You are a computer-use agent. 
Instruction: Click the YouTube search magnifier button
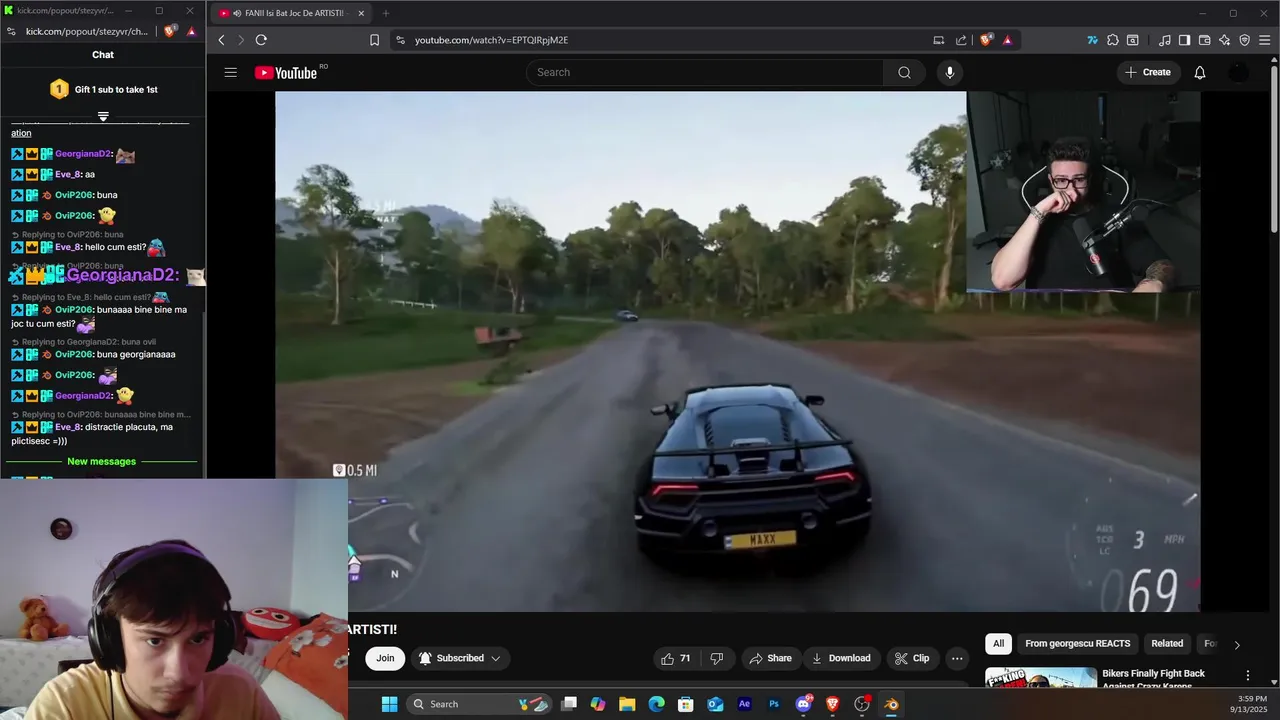[x=904, y=72]
